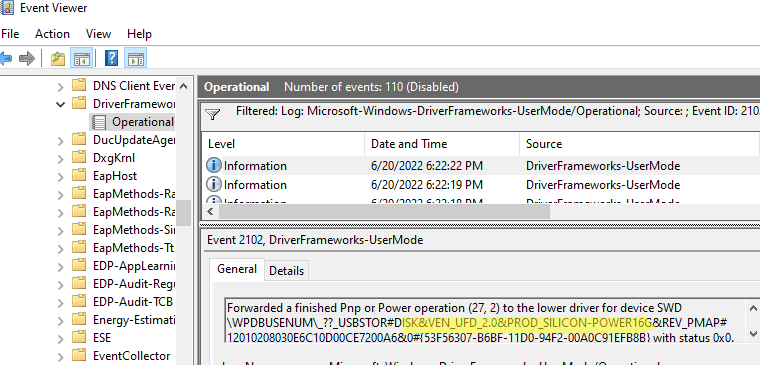Sort by the Date and Time column header
This screenshot has width=760, height=365.
[442, 144]
